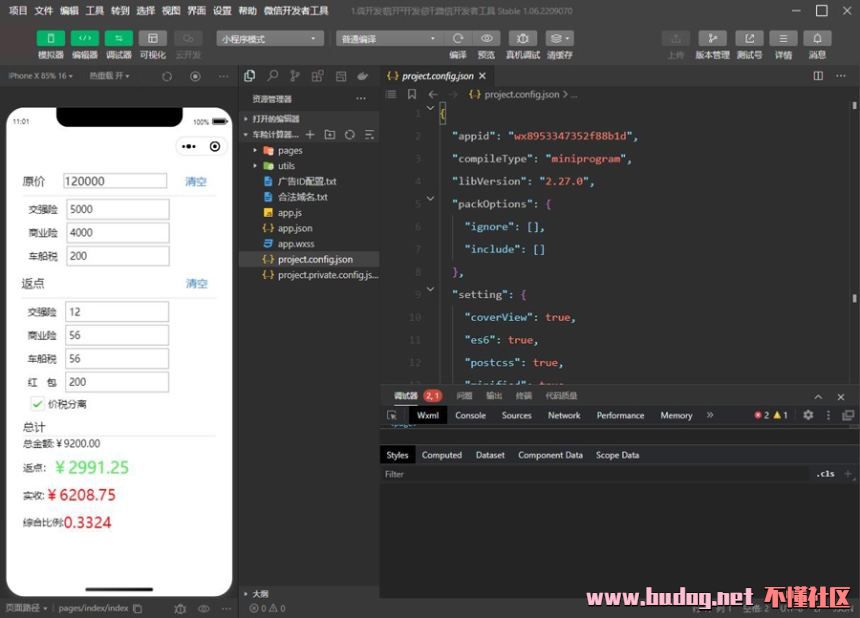The width and height of the screenshot is (860, 618).
Task: Refresh the file explorer tree
Action: pos(349,135)
